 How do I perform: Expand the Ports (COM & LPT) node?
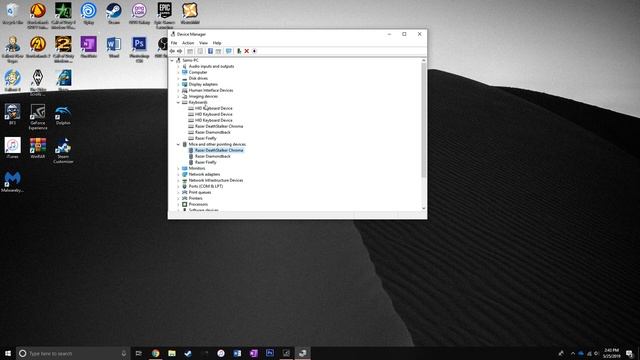coord(178,186)
